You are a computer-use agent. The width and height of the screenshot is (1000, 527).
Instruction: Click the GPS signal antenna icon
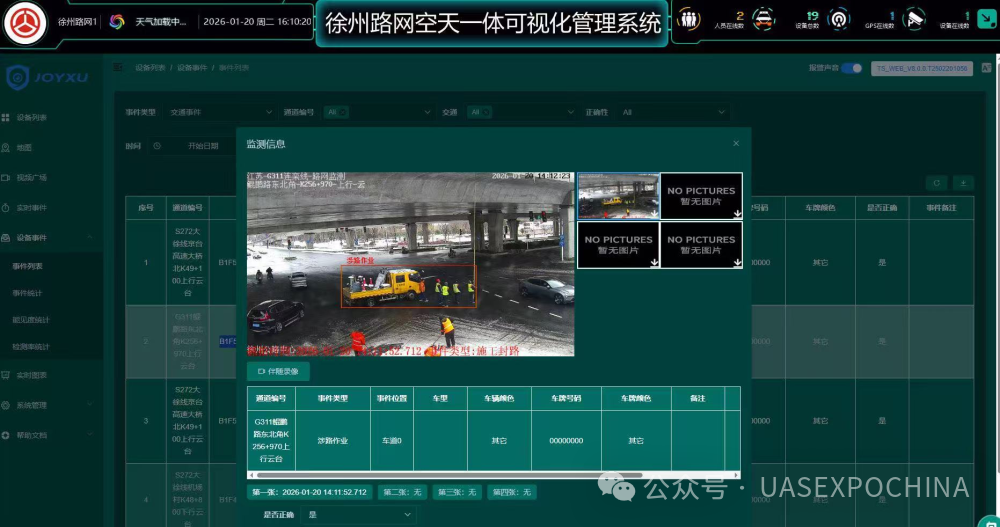click(838, 20)
